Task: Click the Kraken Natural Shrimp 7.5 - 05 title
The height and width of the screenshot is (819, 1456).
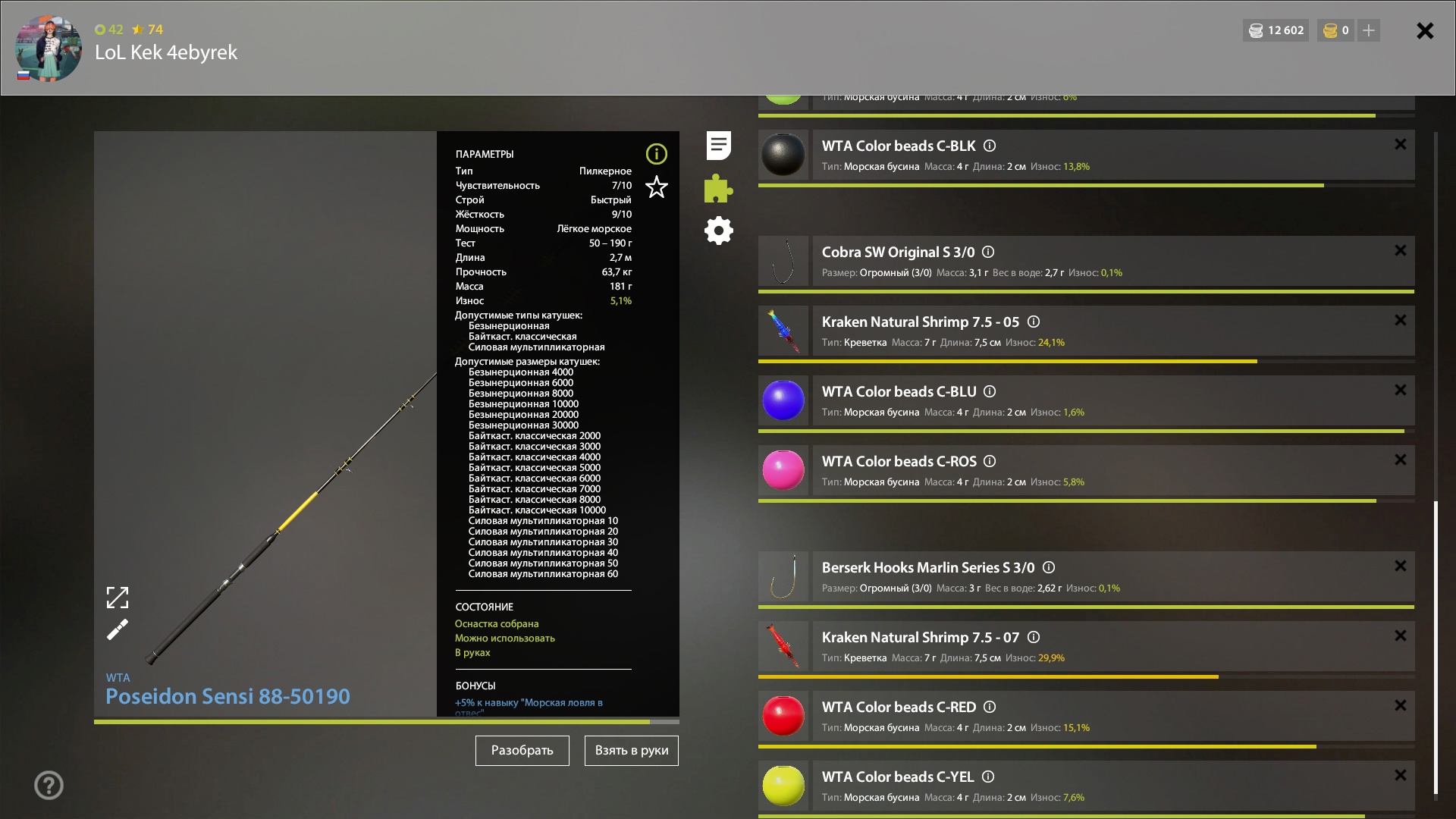Action: click(921, 322)
